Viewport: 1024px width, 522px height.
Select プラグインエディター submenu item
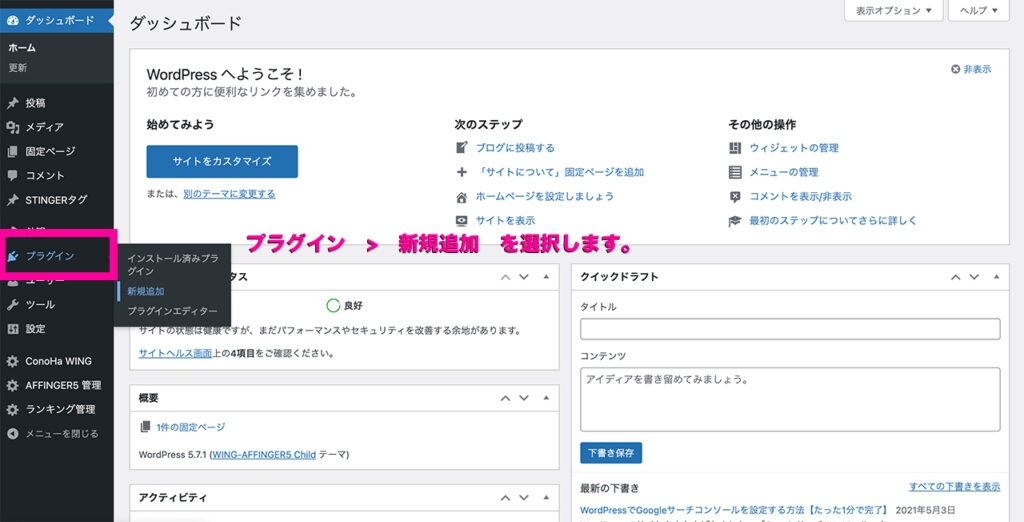[172, 311]
